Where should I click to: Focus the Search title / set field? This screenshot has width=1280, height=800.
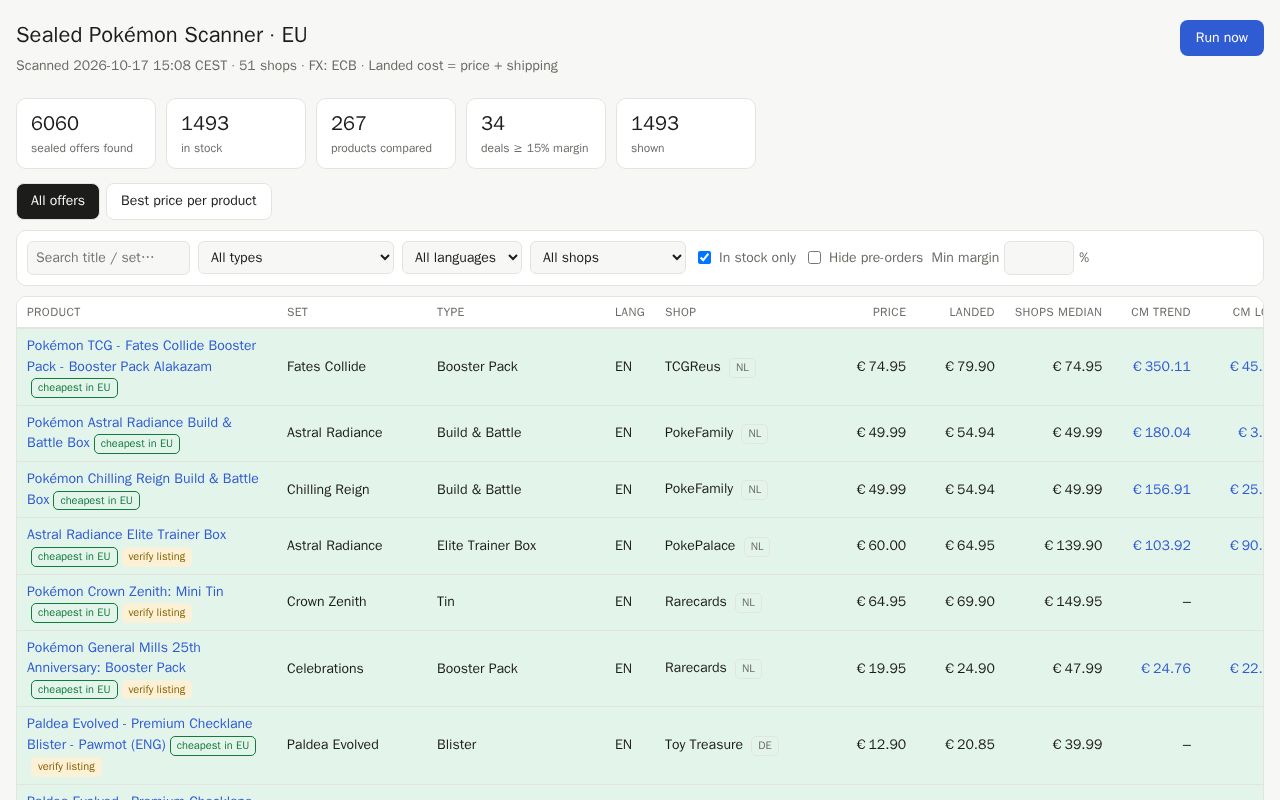(108, 258)
